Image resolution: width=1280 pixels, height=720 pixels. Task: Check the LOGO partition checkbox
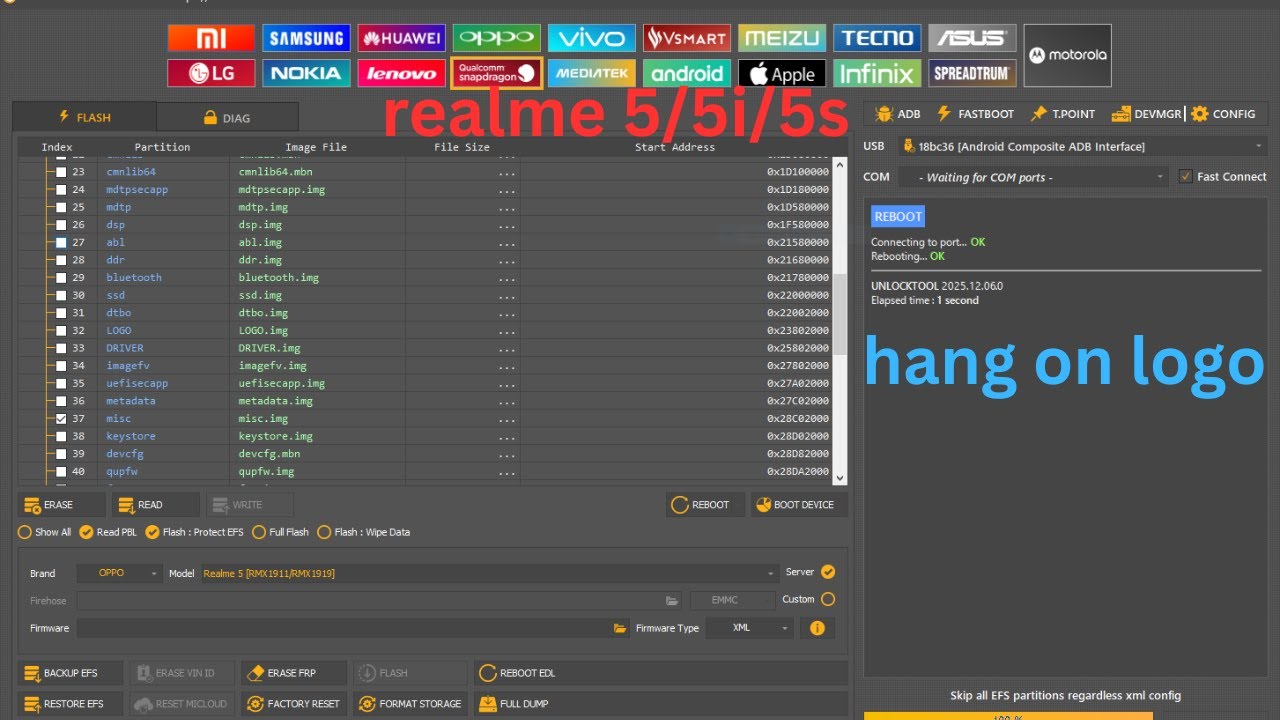click(61, 331)
